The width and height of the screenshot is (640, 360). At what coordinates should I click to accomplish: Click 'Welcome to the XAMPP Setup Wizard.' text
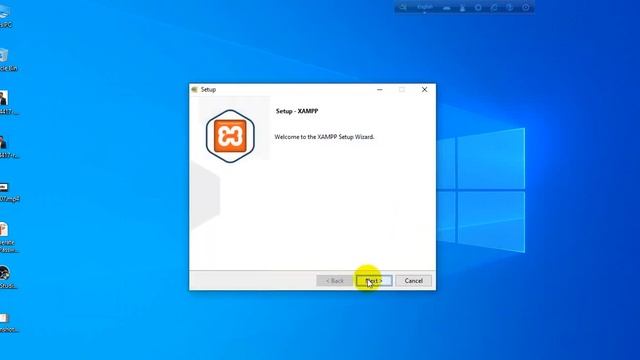tap(324, 137)
